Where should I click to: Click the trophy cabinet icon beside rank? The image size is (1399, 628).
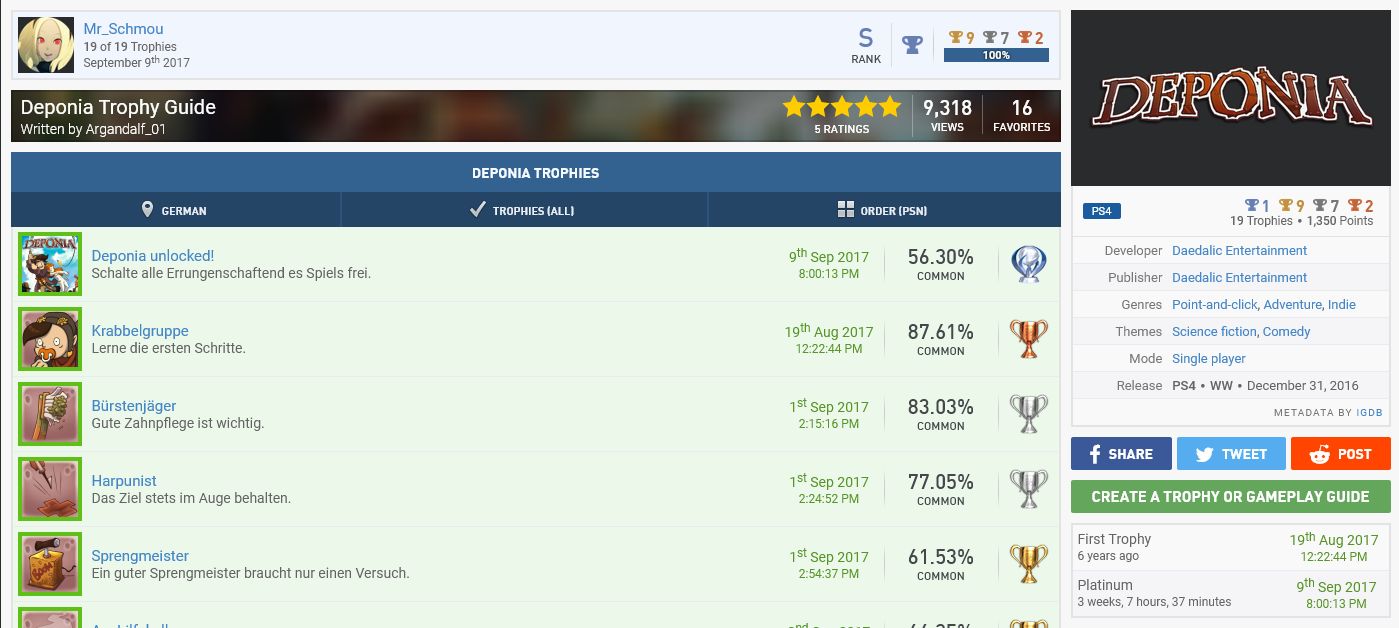[x=912, y=45]
